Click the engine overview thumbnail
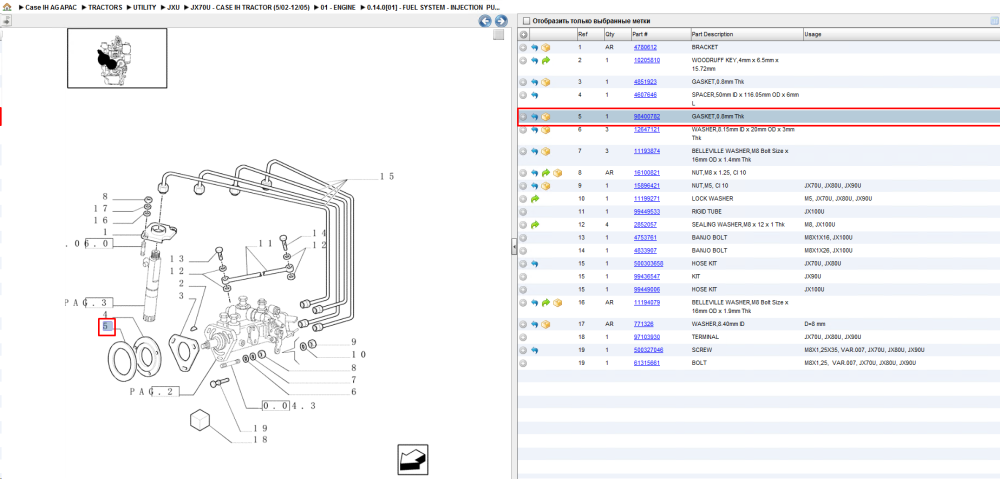The image size is (1000, 479). coord(117,58)
